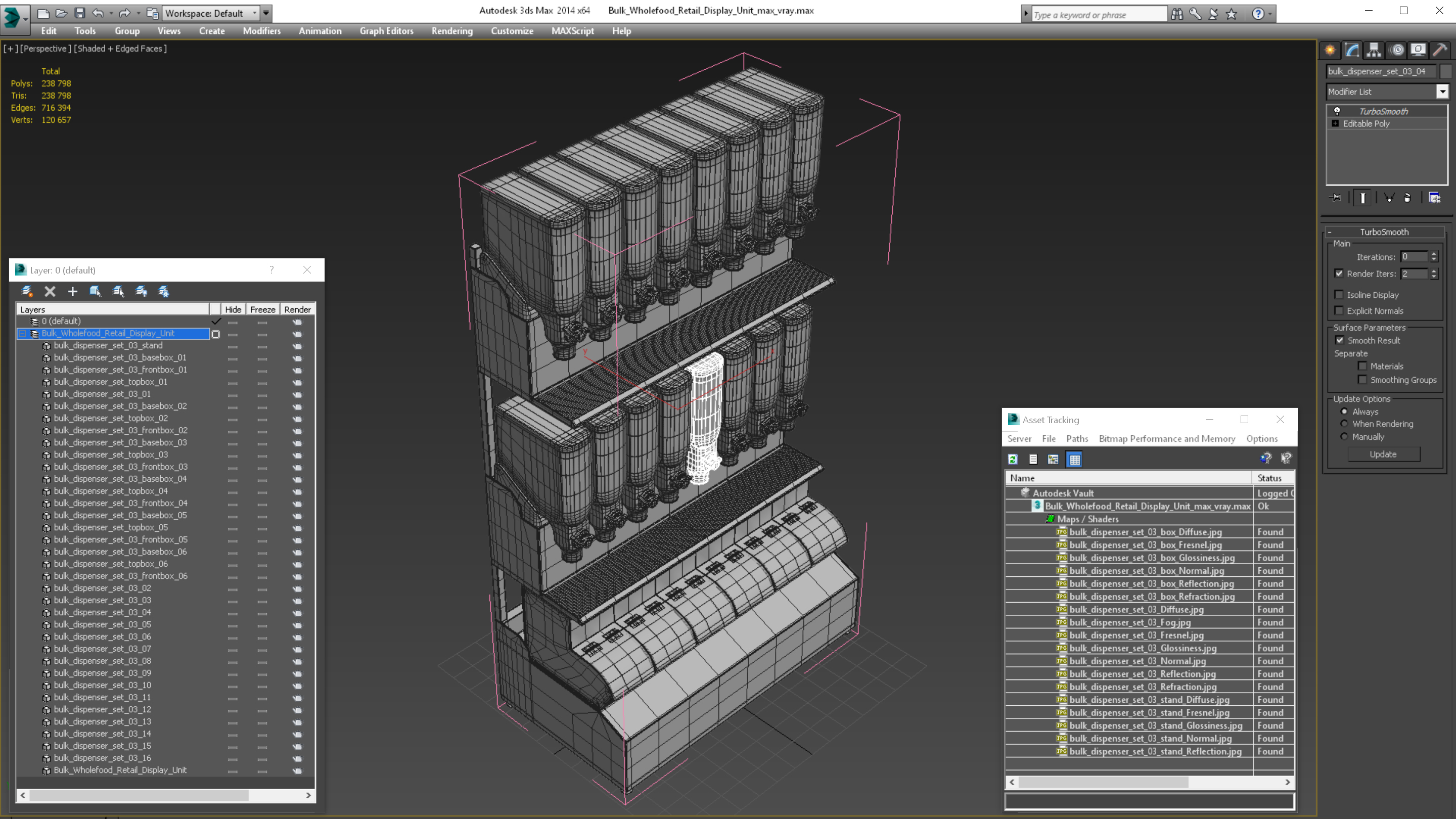
Task: Click the Perspective viewport label
Action: click(x=46, y=49)
